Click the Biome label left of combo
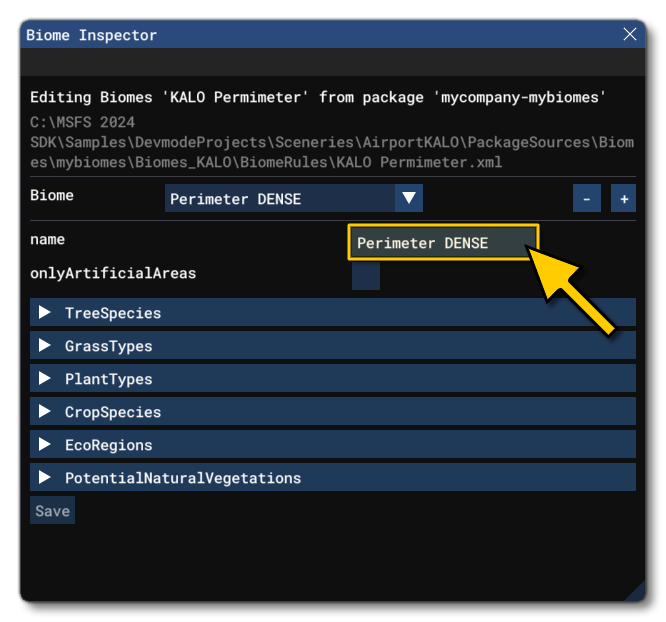Screen dimensions: 666x622 coord(52,196)
